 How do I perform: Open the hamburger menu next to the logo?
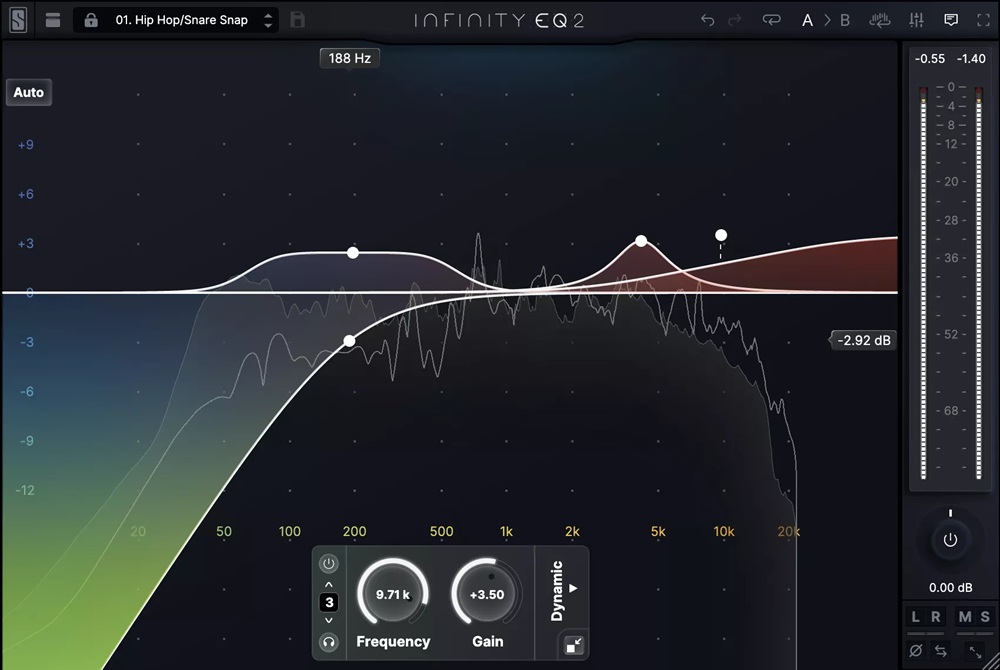point(53,19)
